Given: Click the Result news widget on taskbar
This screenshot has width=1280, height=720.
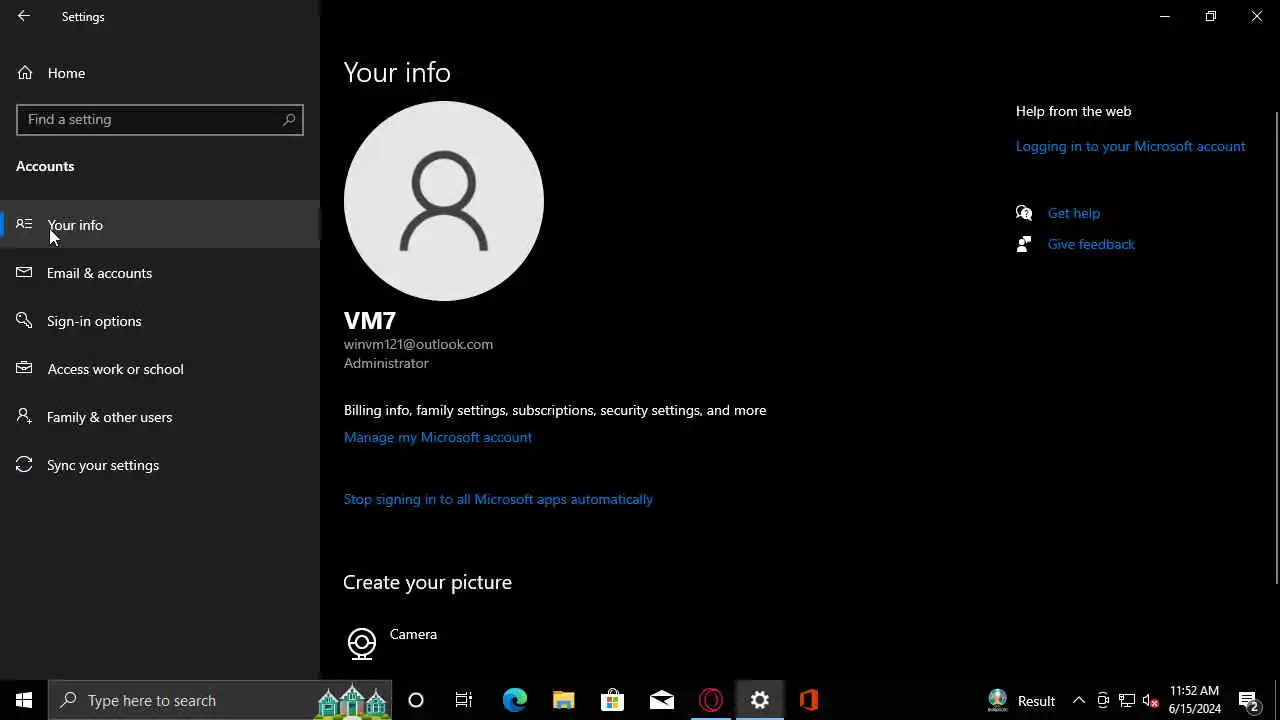Looking at the screenshot, I should click(x=1021, y=700).
